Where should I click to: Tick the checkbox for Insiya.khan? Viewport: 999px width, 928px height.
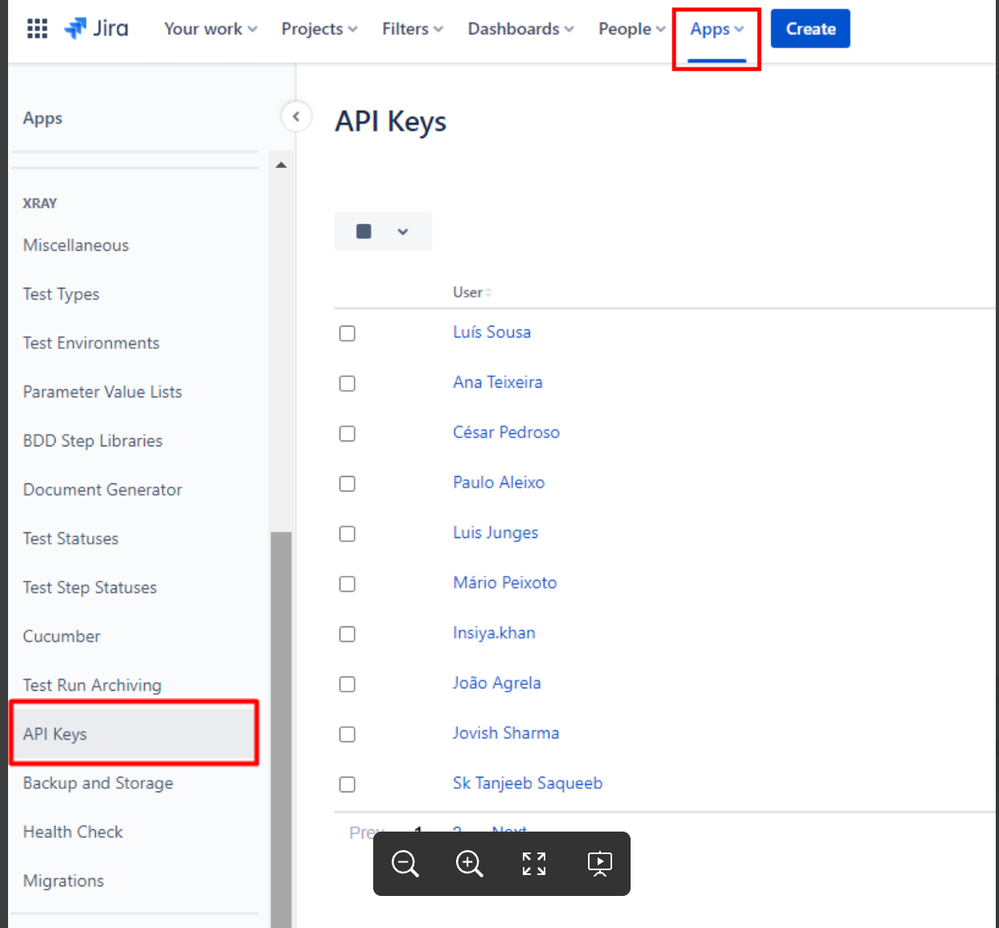point(347,634)
